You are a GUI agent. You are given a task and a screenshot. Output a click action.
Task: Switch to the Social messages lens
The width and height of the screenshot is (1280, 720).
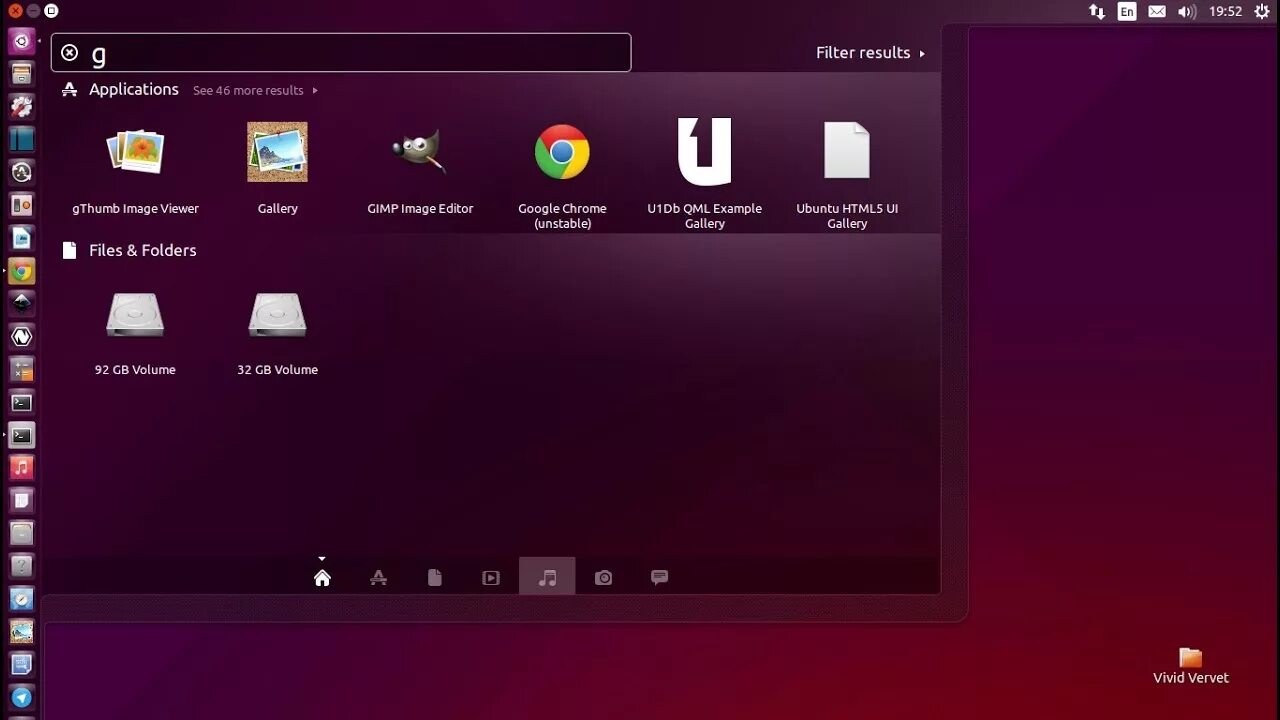659,577
